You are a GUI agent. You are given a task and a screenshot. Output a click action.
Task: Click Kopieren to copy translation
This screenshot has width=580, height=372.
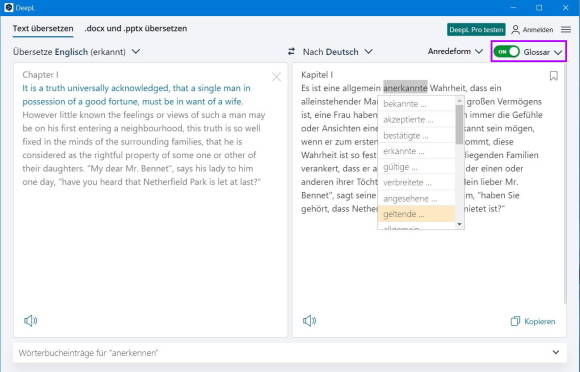coord(540,321)
